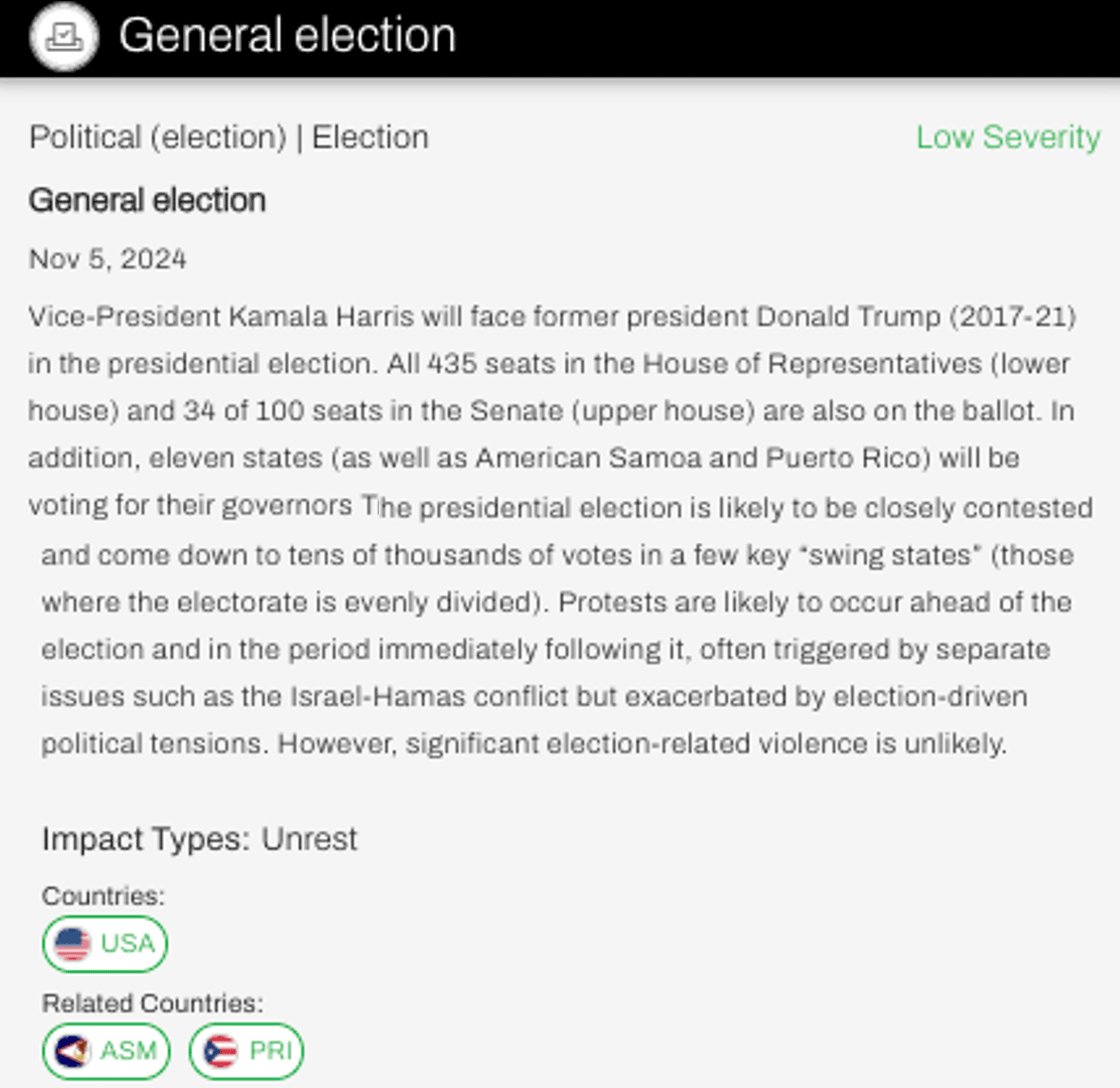
Task: Click the USA flag icon
Action: pyautogui.click(x=73, y=944)
